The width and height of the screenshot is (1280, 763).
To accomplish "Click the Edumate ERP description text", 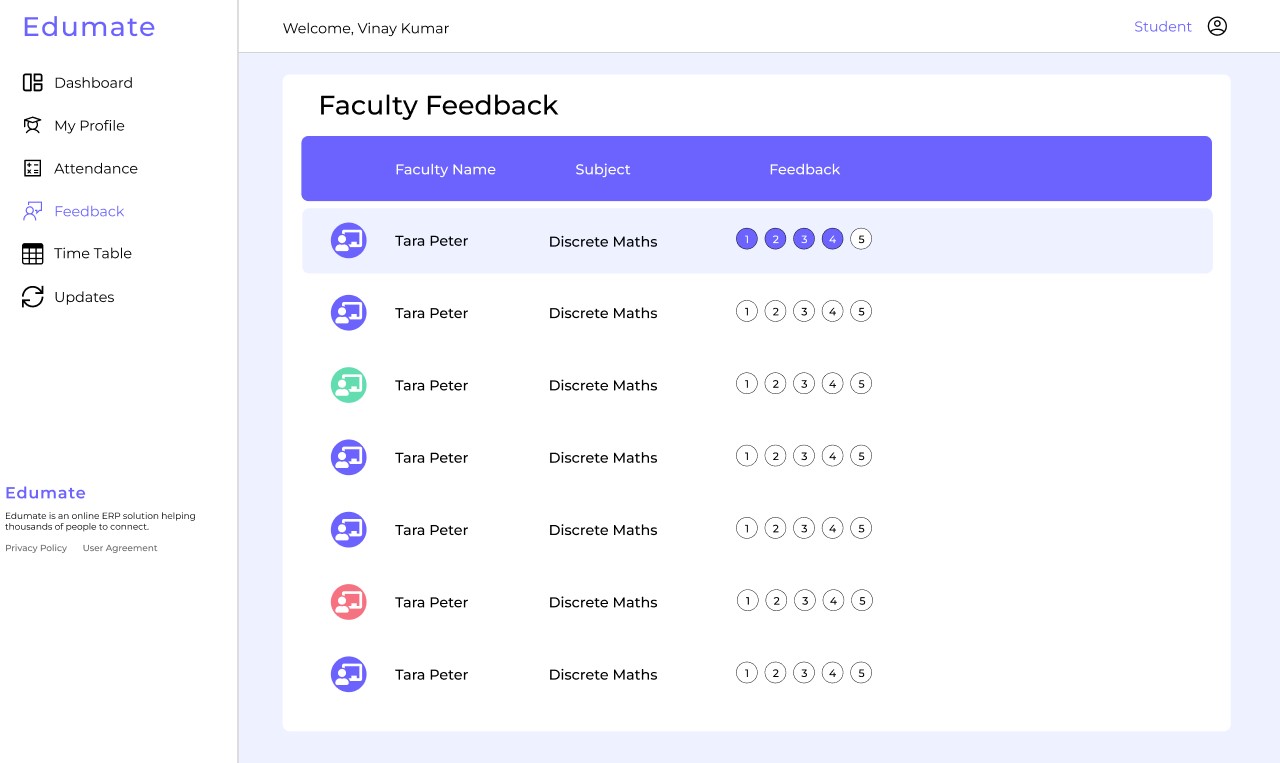I will tap(100, 521).
